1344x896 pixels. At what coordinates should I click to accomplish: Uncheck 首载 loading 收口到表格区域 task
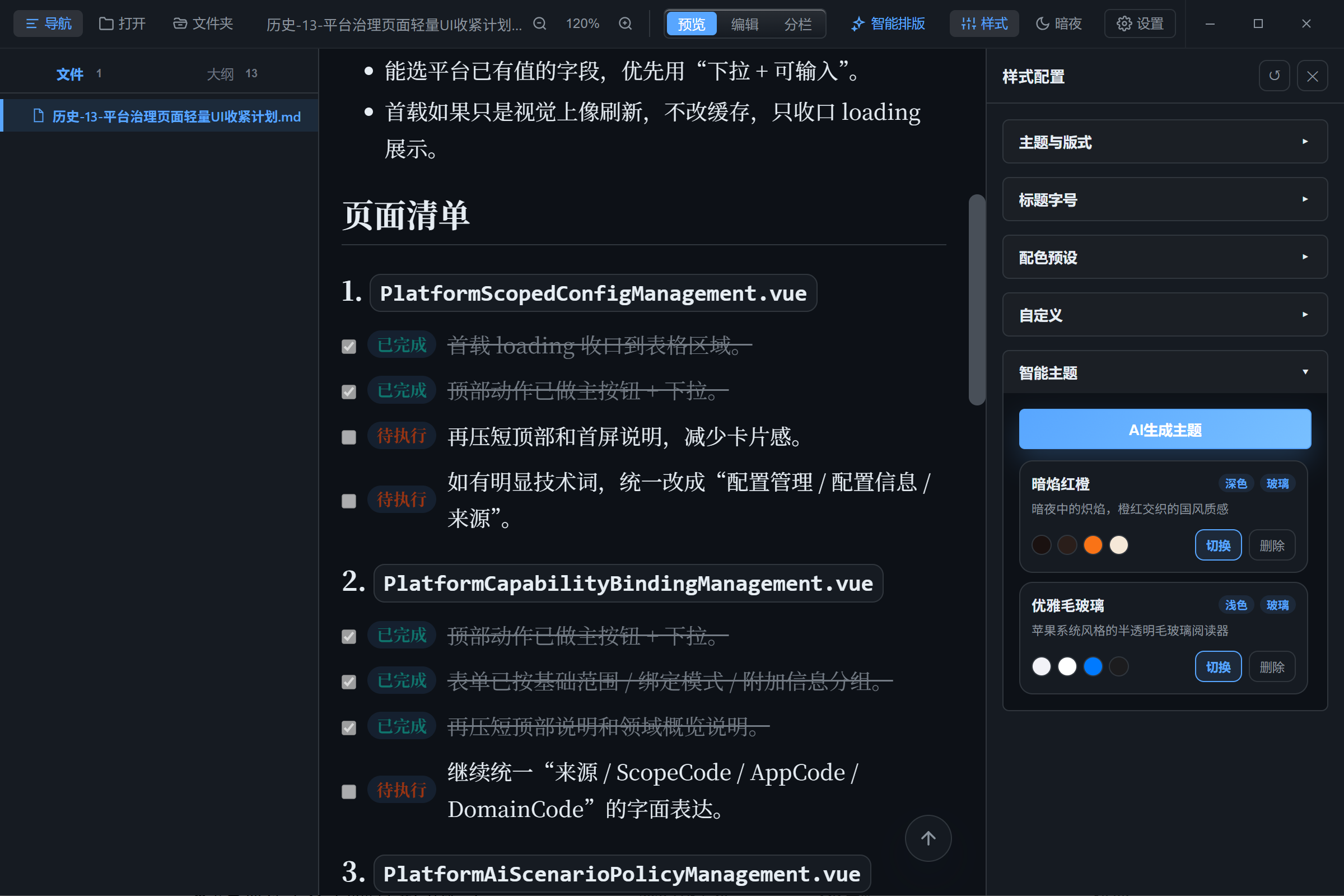[348, 346]
